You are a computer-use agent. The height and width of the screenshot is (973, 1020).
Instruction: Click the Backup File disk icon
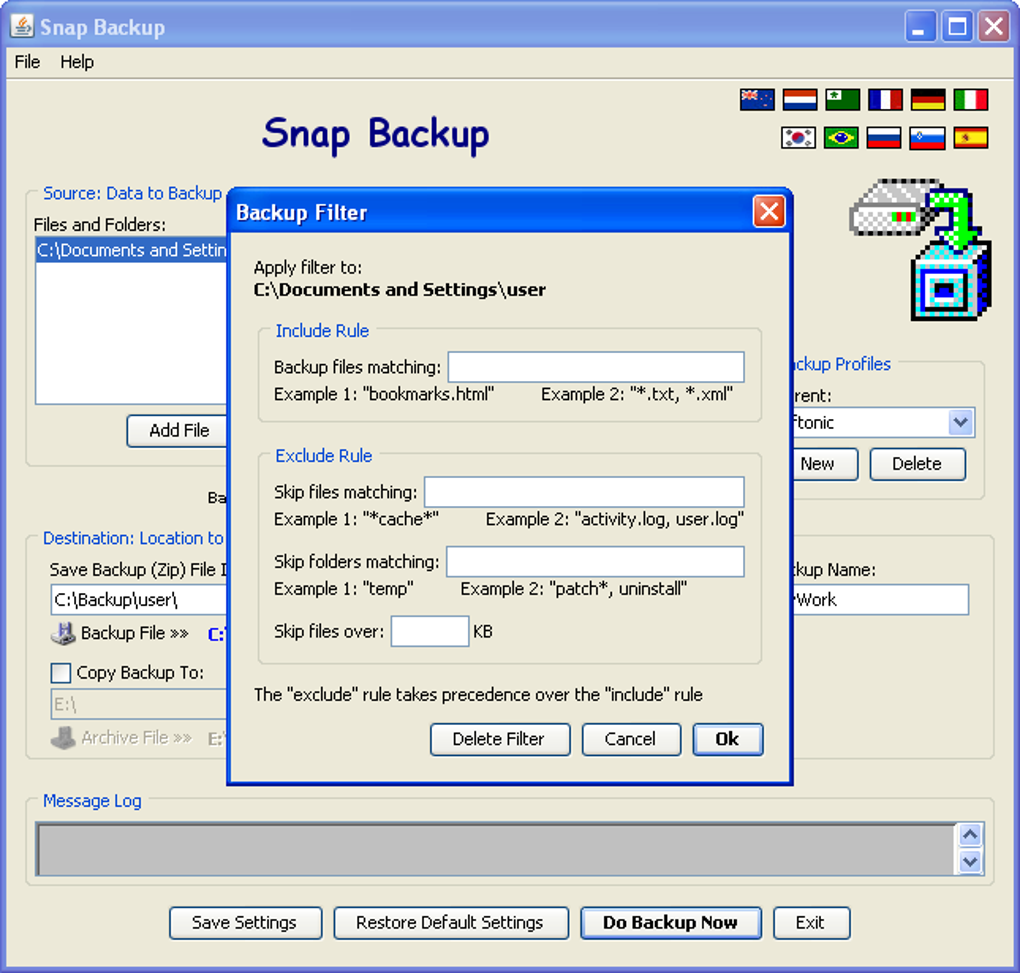pyautogui.click(x=64, y=633)
